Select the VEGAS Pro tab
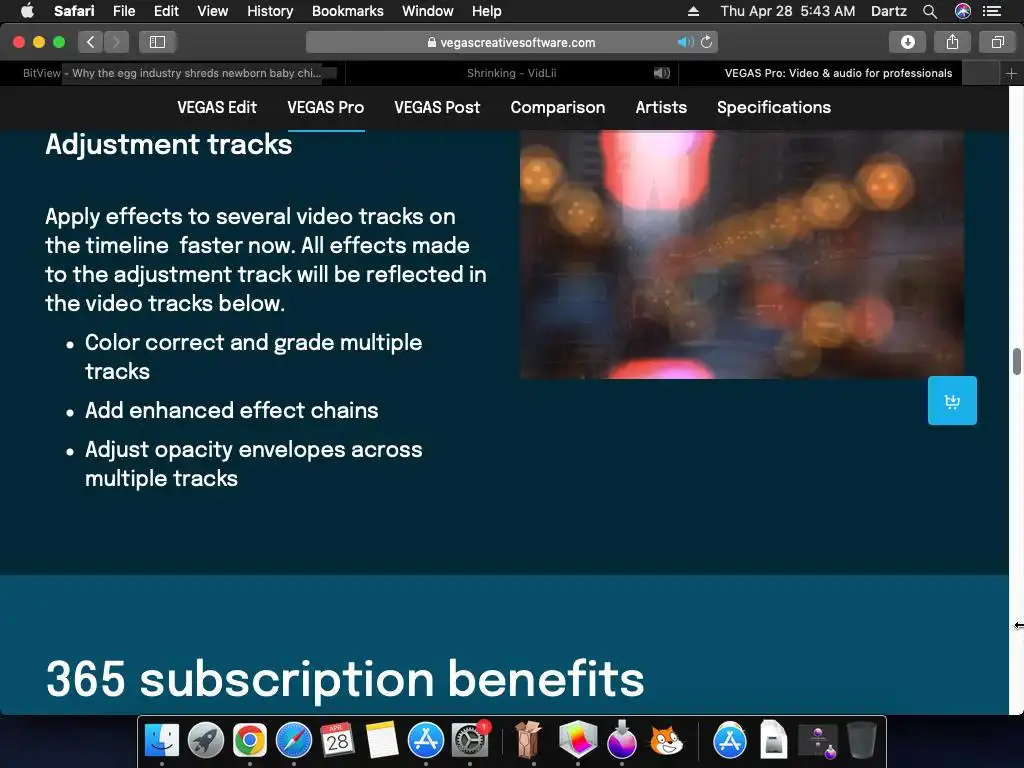The width and height of the screenshot is (1024, 768). tap(839, 73)
